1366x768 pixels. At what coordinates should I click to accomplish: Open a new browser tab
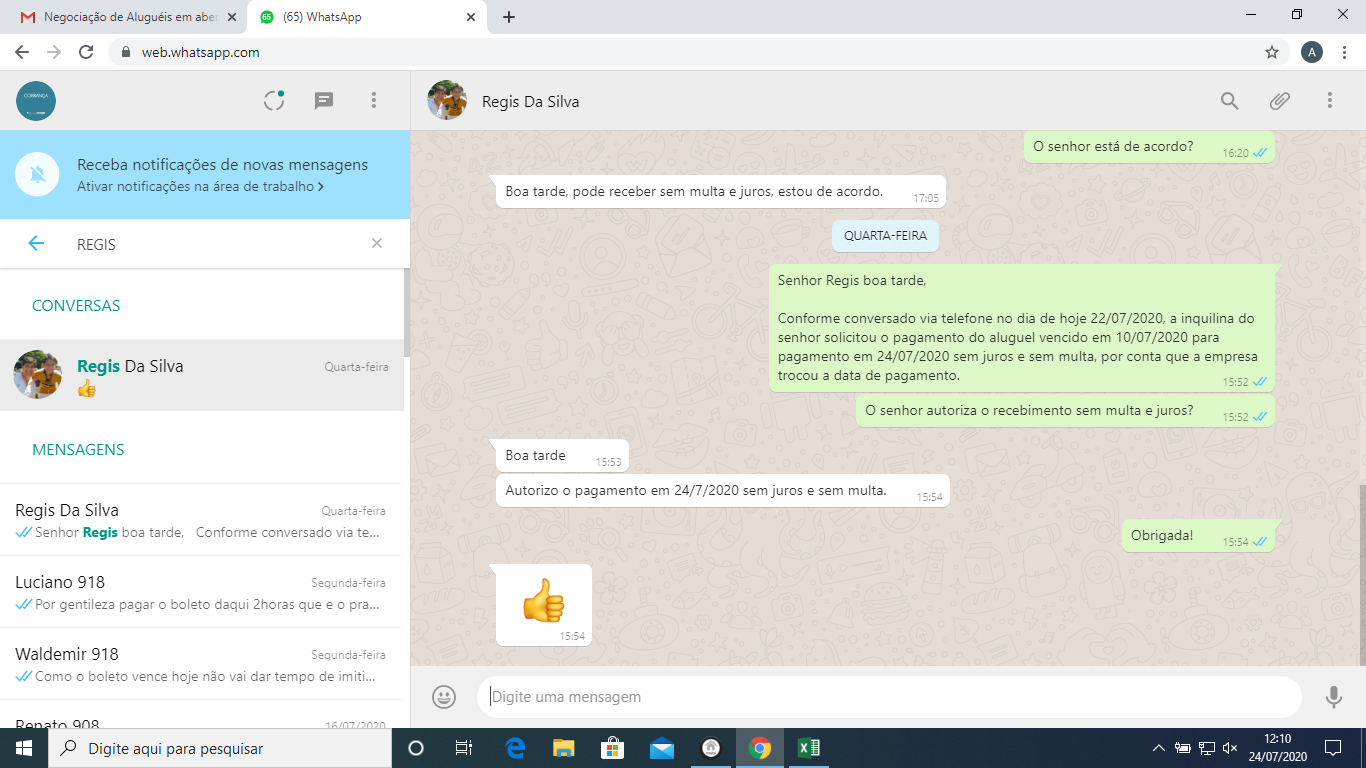(509, 17)
